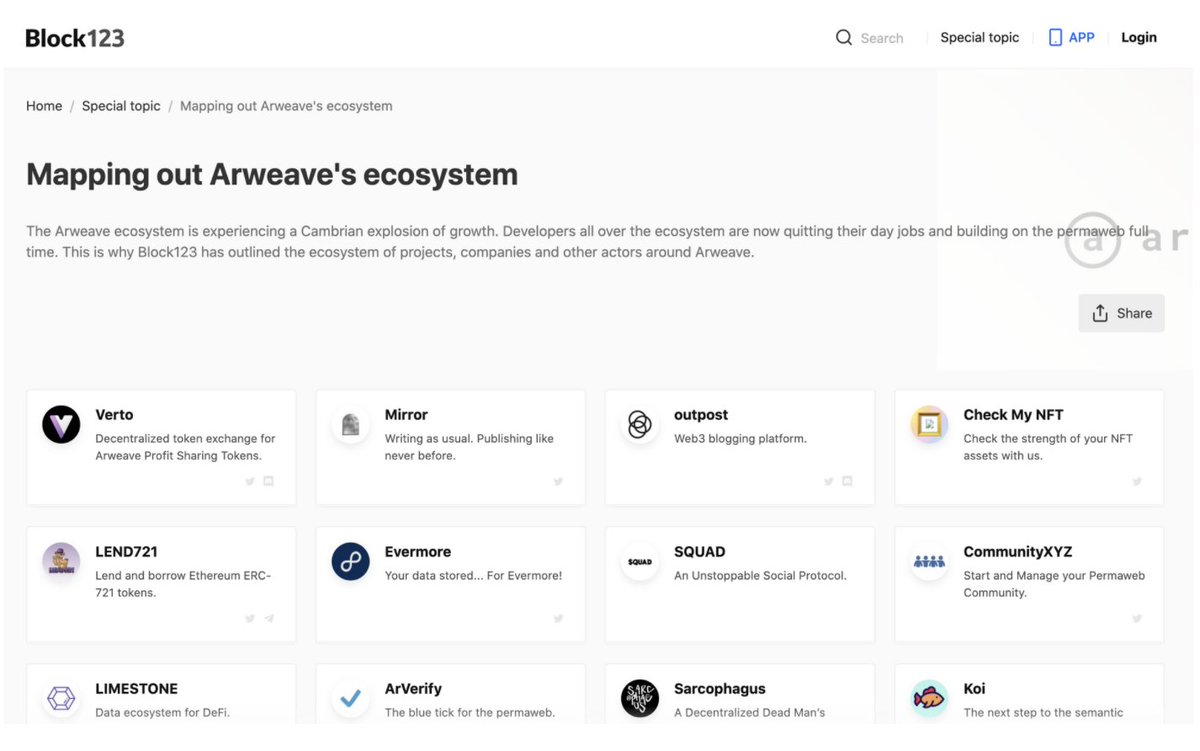Click 'Start and Manage your Permaweb Community' text

click(1054, 584)
